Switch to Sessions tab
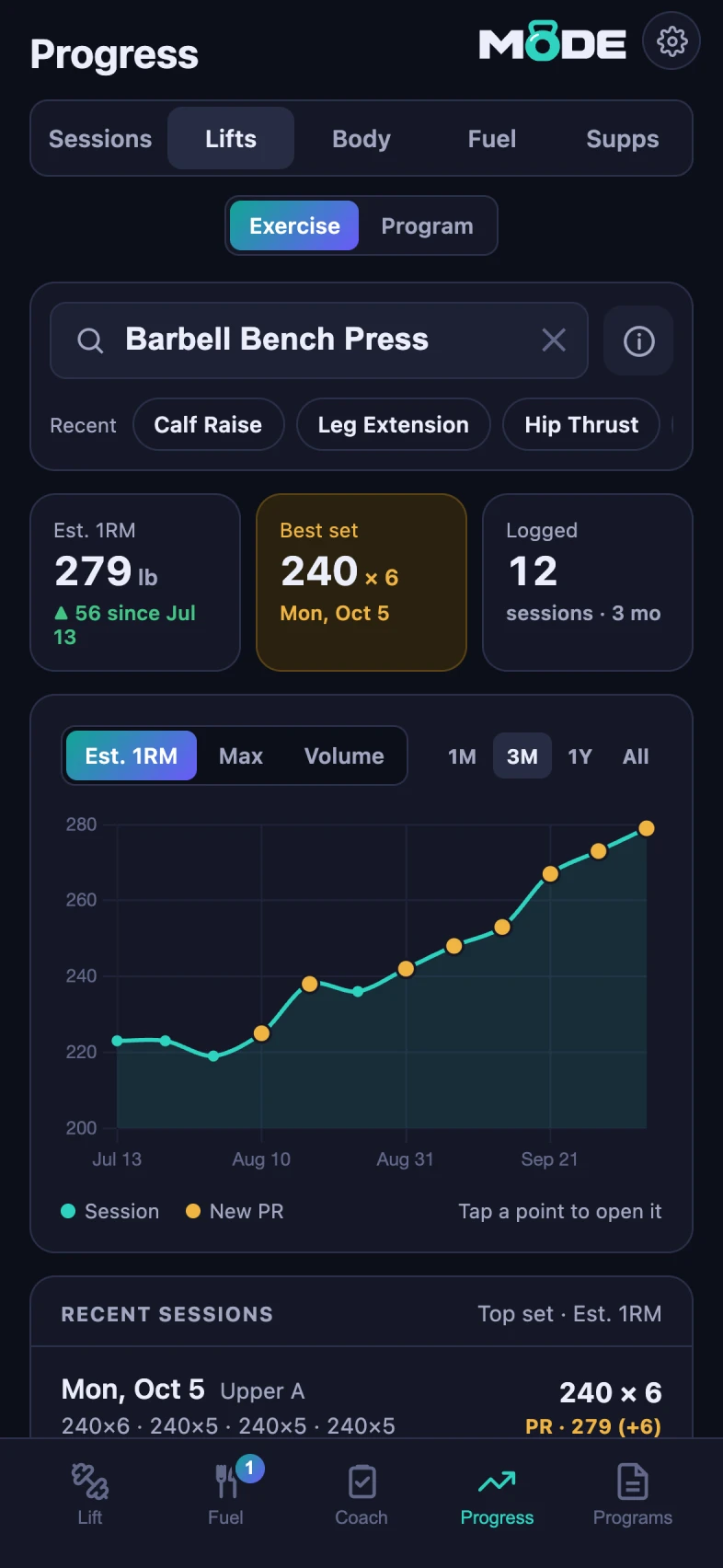Screen dimensions: 723x1568 coord(100,139)
